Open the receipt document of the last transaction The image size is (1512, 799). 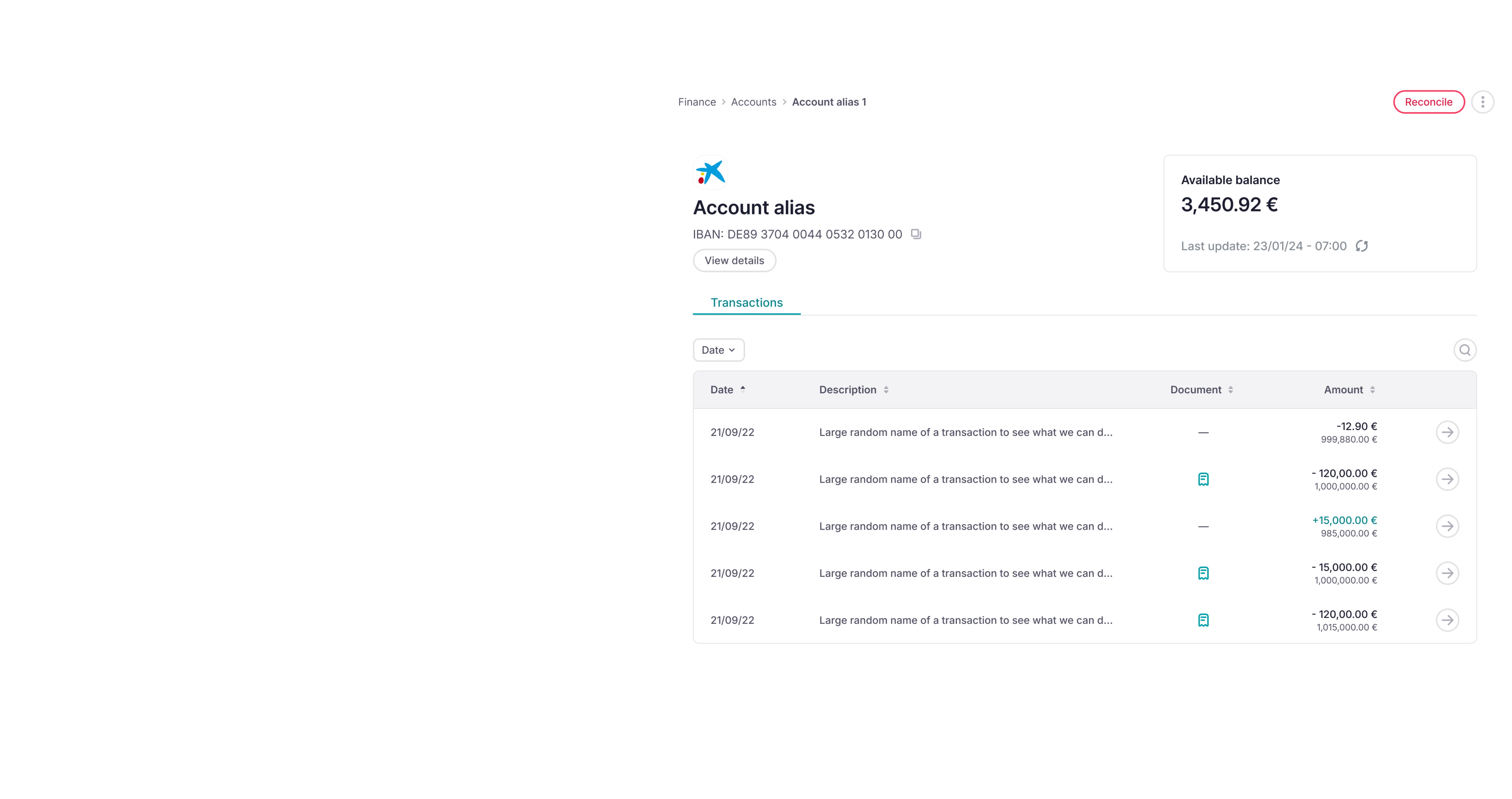tap(1203, 620)
